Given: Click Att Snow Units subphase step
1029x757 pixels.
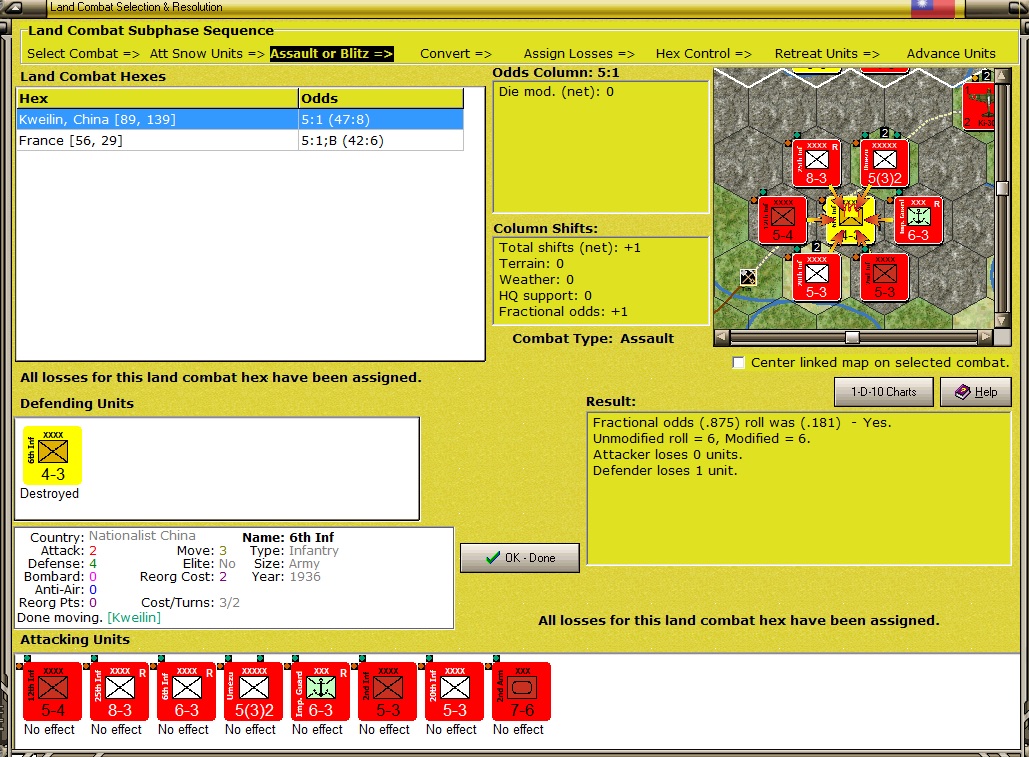Looking at the screenshot, I should tap(207, 54).
